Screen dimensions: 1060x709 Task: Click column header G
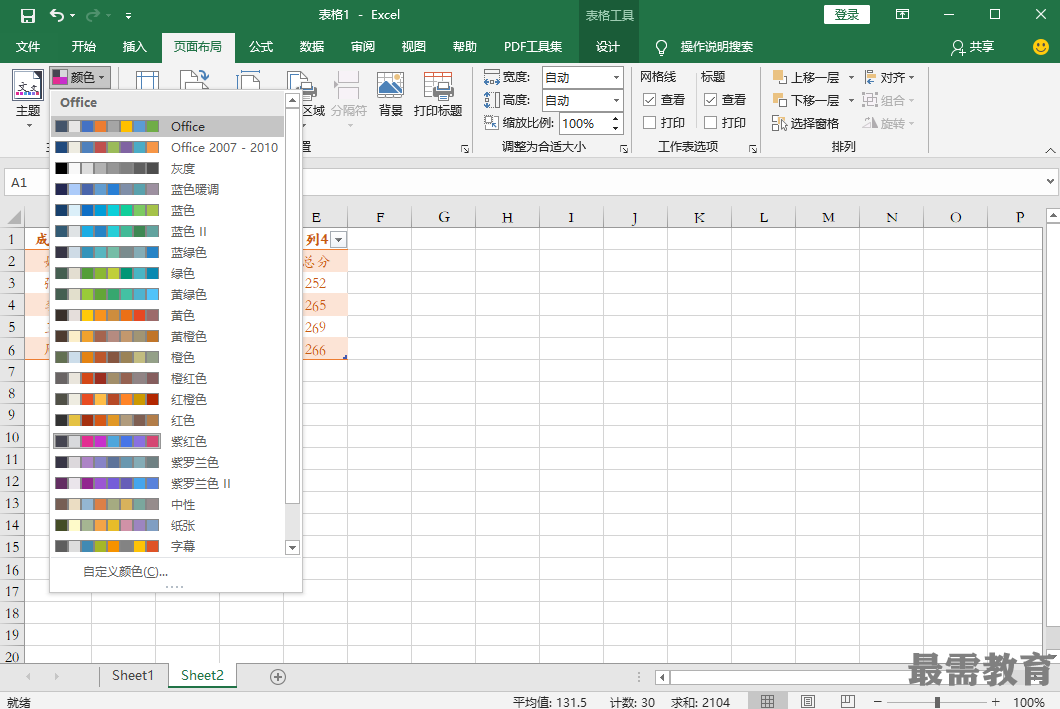pyautogui.click(x=443, y=217)
